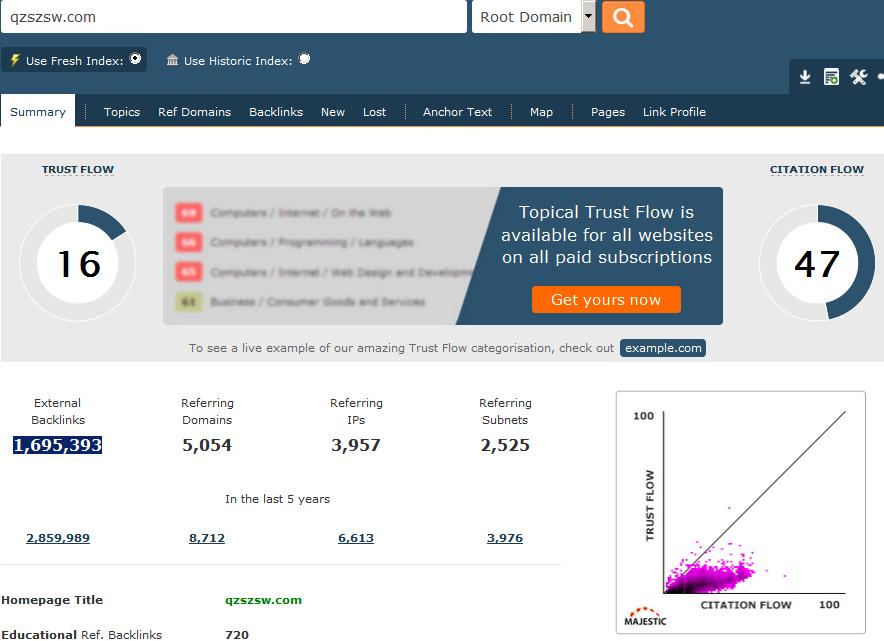Open the 2,859,989 historic backlinks link
The height and width of the screenshot is (641, 884).
[x=58, y=538]
